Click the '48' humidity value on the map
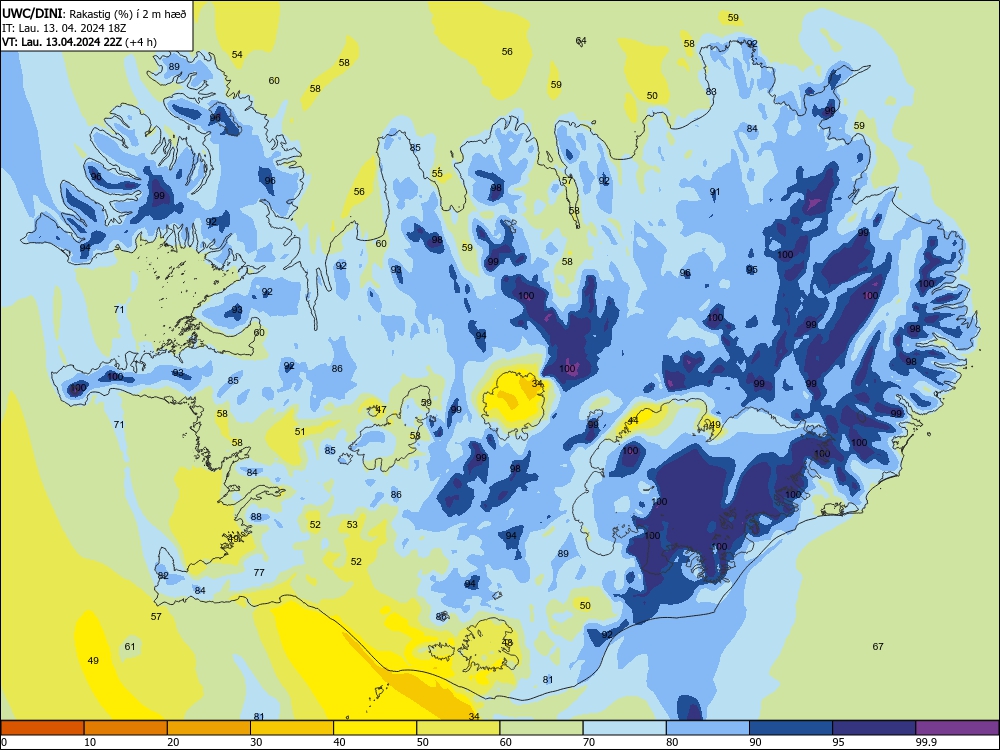The image size is (1000, 750). [x=508, y=642]
